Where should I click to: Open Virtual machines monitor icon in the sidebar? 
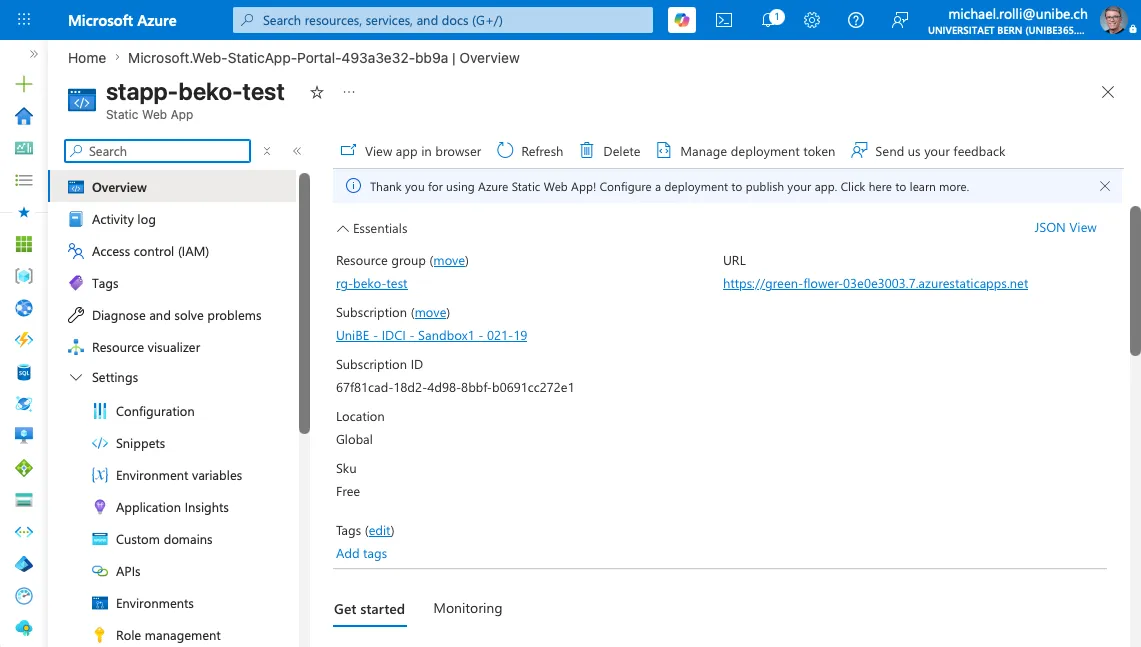[24, 435]
